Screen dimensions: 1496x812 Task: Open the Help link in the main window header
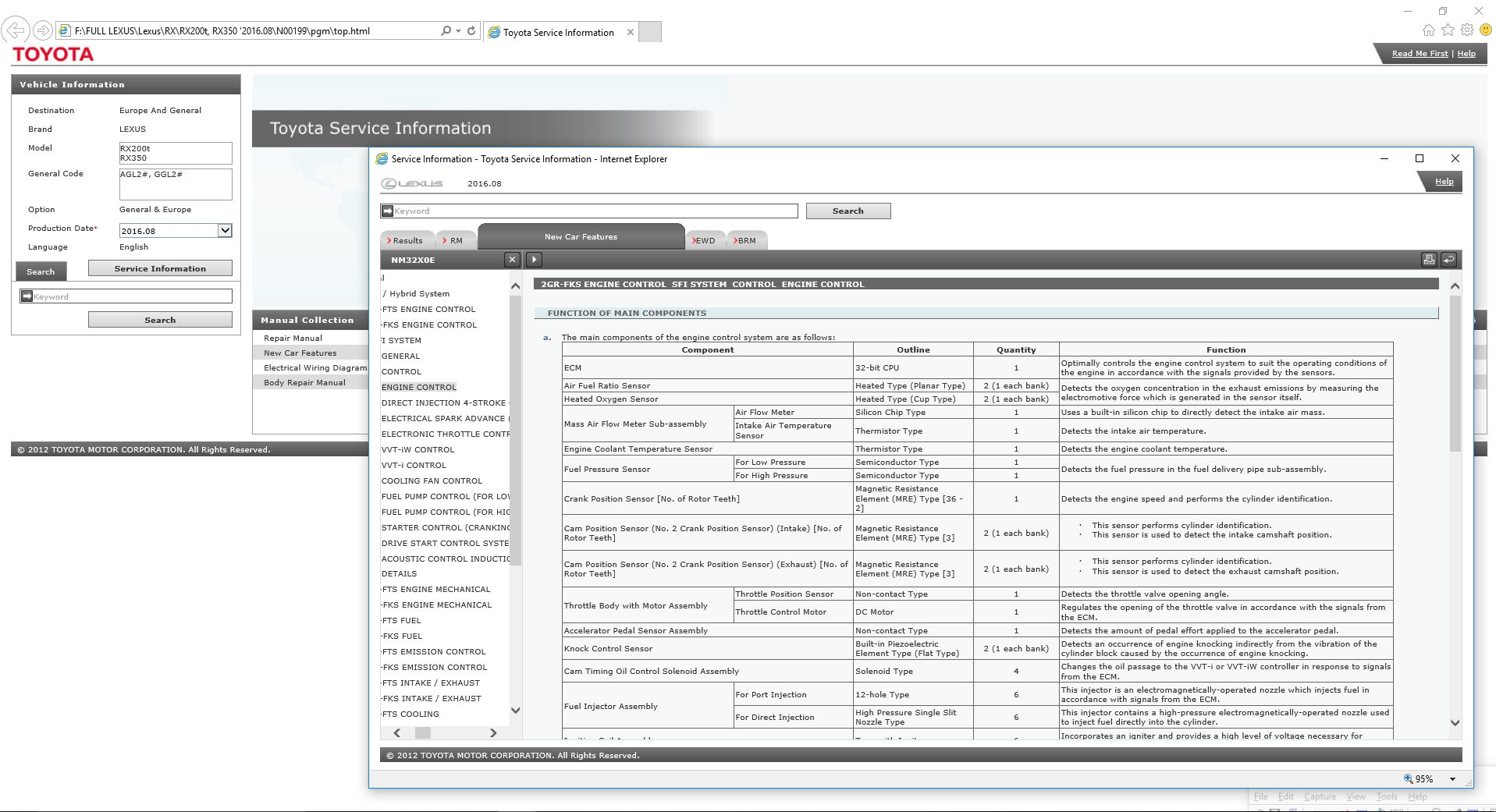[1466, 53]
